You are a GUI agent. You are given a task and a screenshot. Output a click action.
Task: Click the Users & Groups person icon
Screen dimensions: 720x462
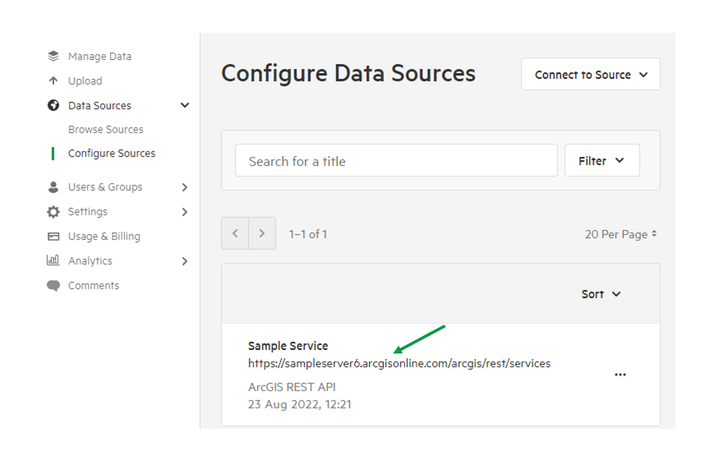53,187
